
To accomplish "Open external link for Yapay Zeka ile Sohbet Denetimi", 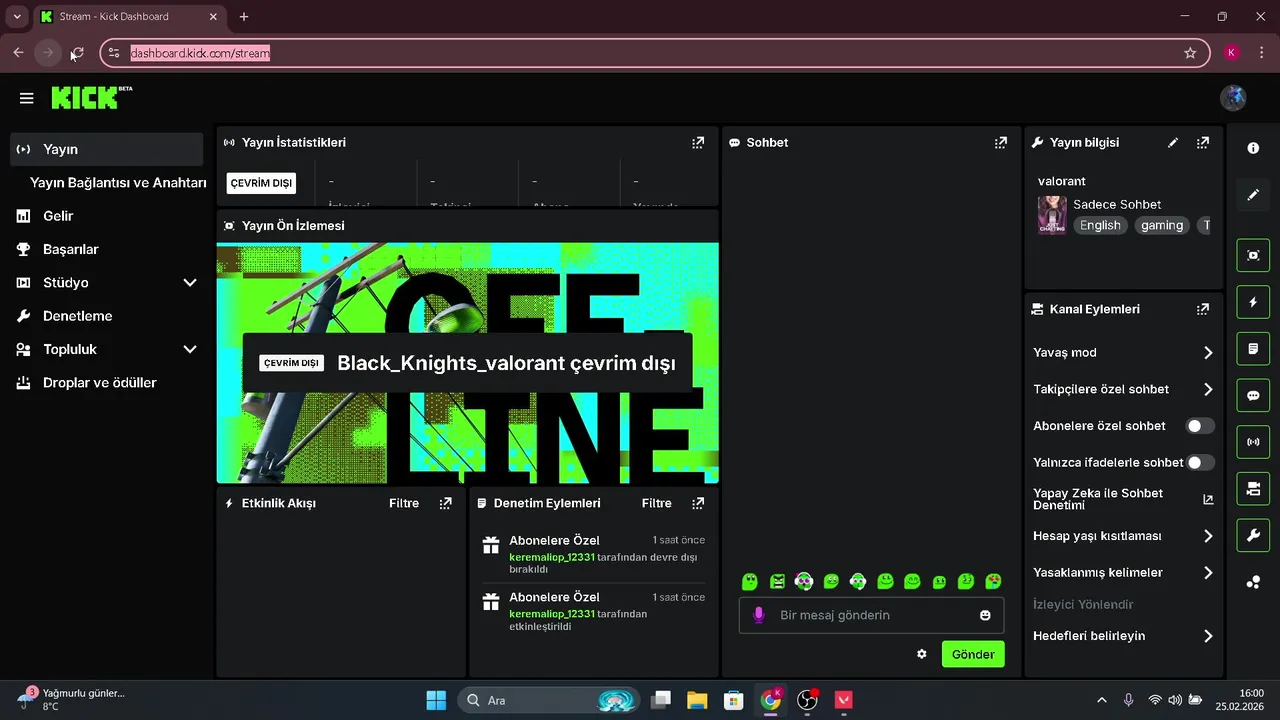I will [1208, 499].
